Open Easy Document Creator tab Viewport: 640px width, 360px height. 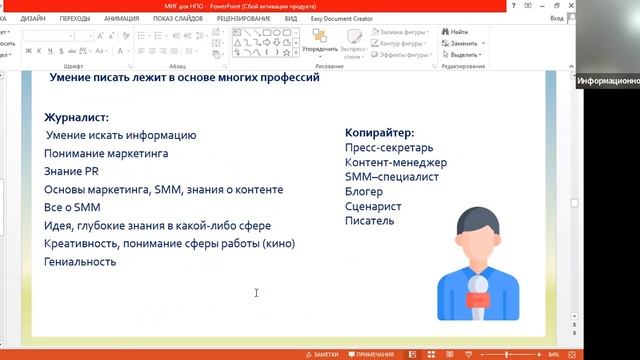click(342, 19)
